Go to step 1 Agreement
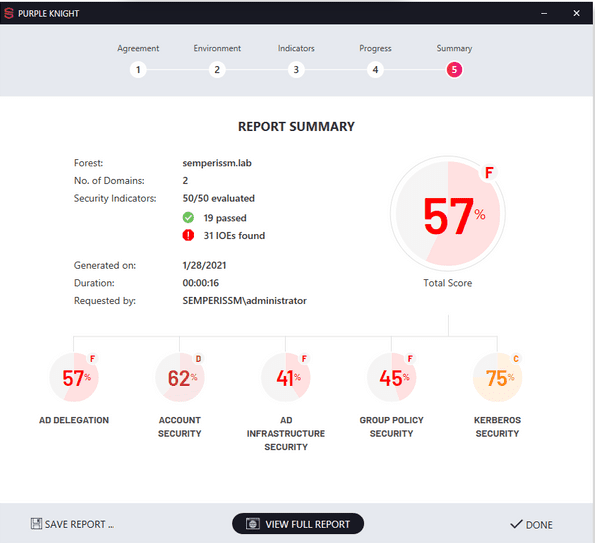 (138, 70)
